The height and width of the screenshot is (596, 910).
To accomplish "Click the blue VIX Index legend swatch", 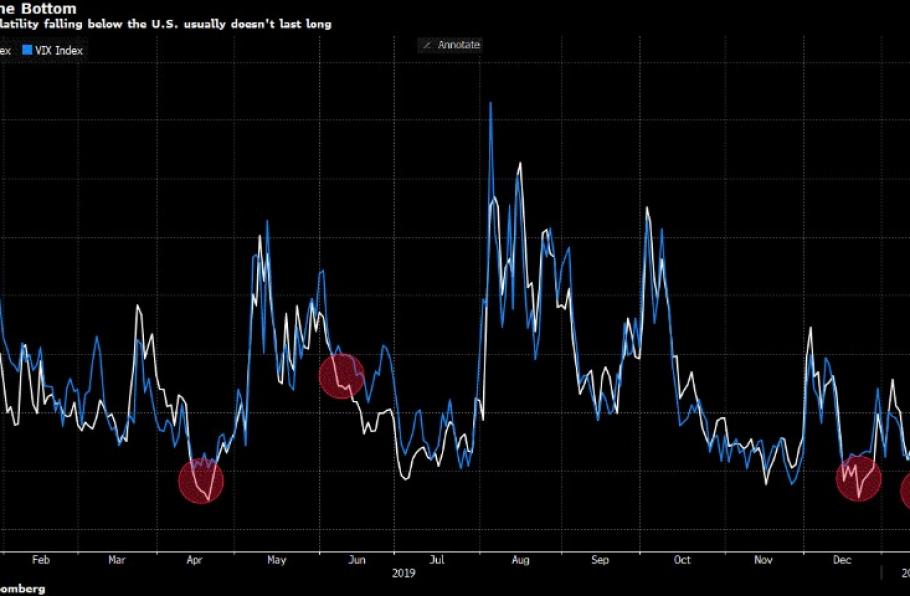I will (x=27, y=49).
